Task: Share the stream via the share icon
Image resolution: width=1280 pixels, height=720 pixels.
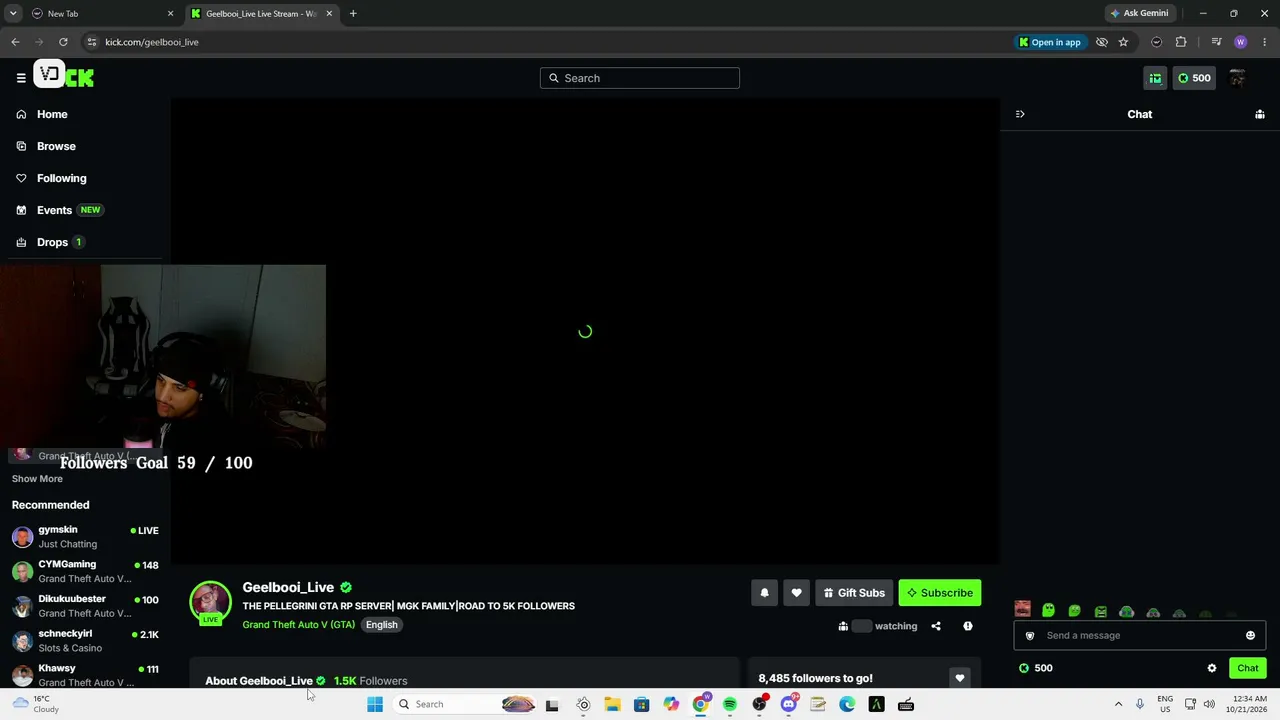Action: (x=936, y=626)
